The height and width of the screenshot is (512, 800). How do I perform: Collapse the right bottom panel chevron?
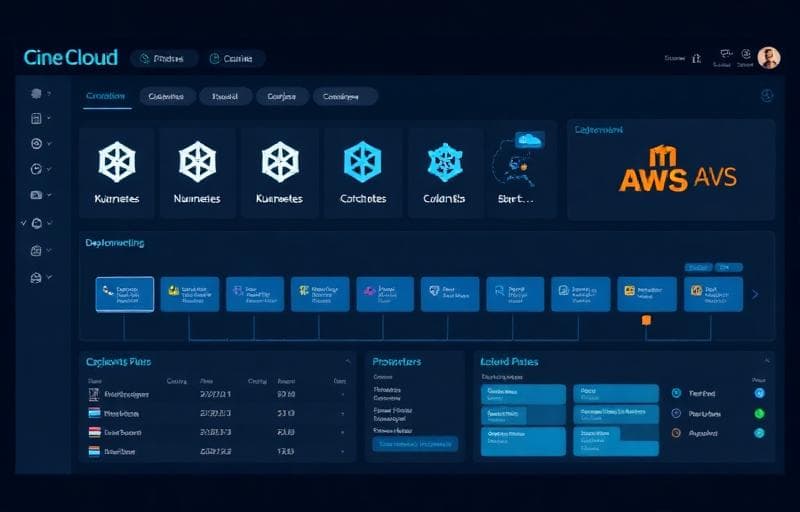[767, 361]
